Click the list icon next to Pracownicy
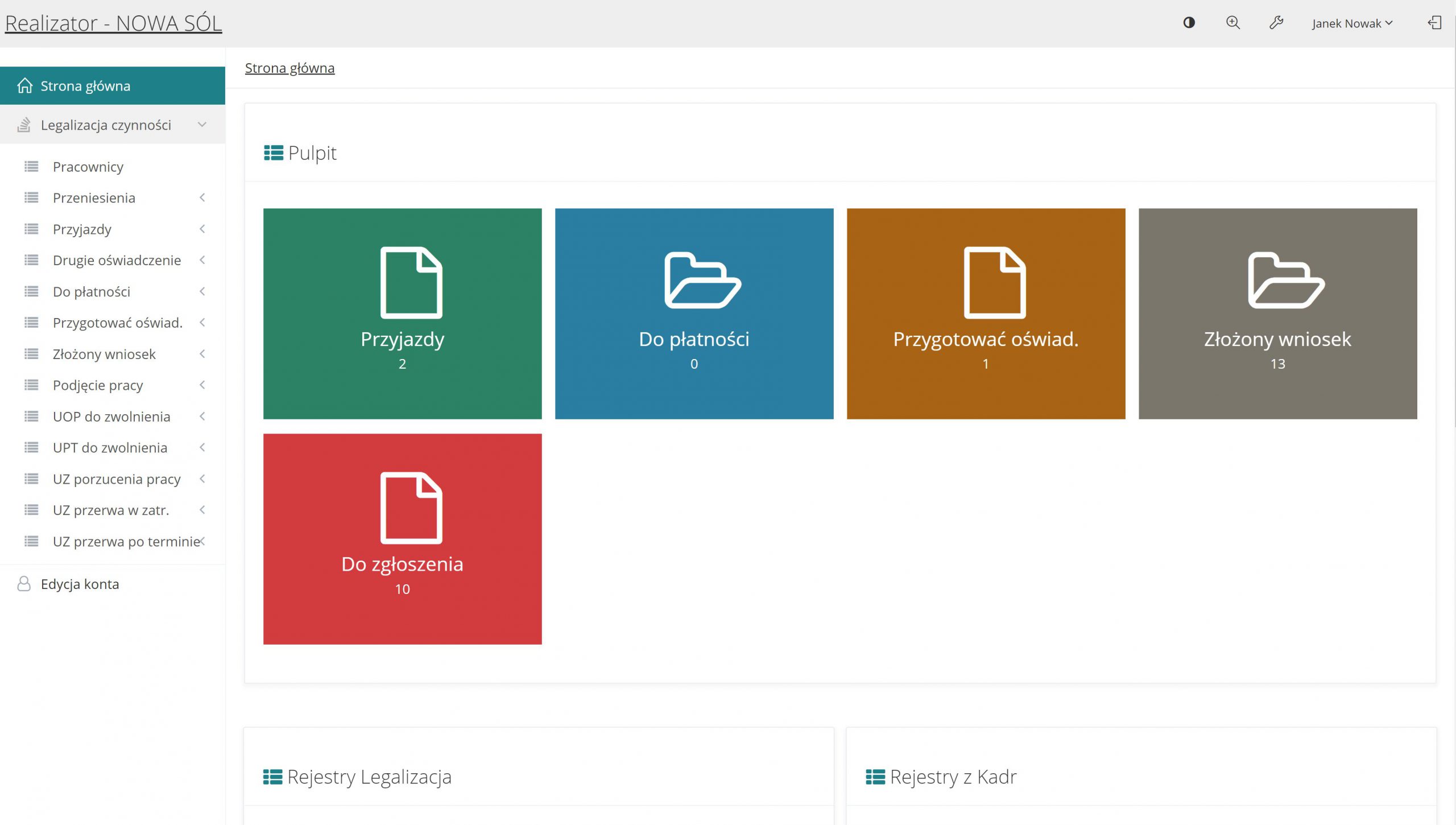This screenshot has width=1456, height=825. coord(31,167)
